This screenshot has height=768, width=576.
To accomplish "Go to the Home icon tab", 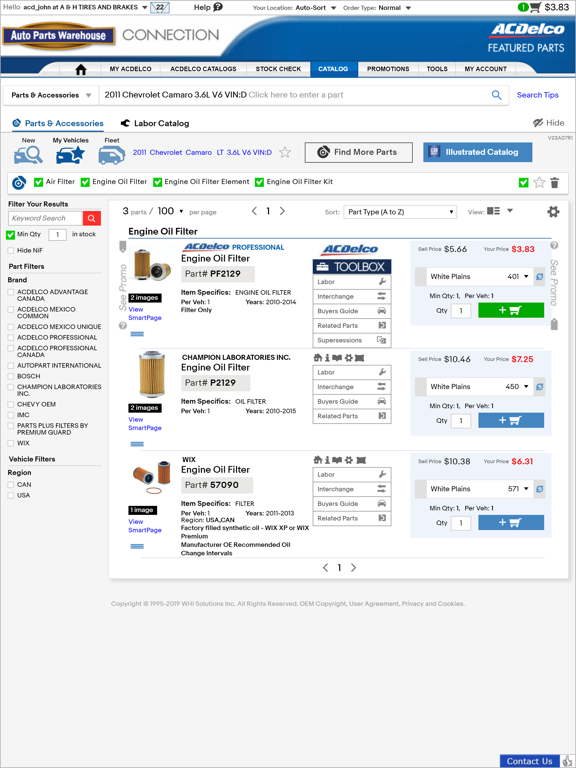I will tap(81, 70).
